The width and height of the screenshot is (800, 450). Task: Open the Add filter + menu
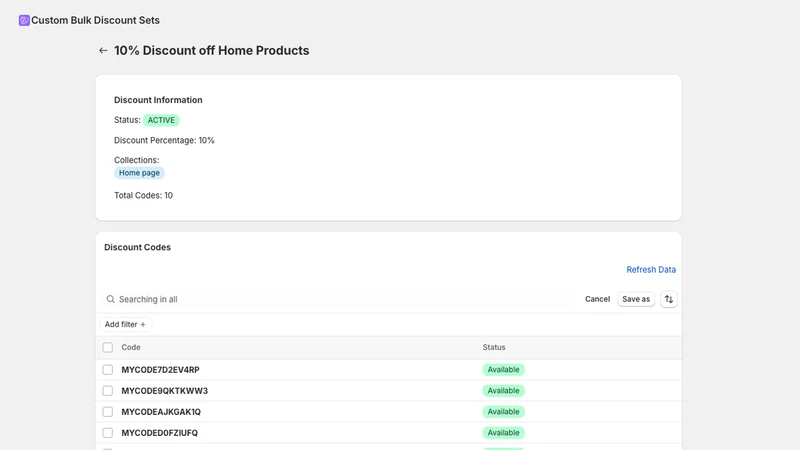[x=125, y=324]
